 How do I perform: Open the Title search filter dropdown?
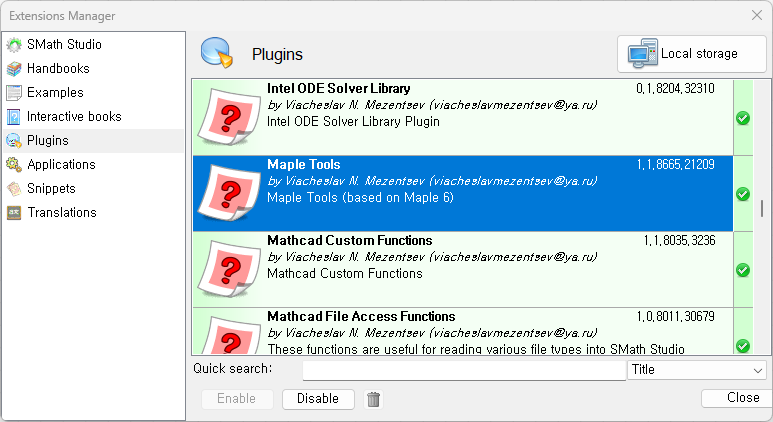(x=697, y=370)
